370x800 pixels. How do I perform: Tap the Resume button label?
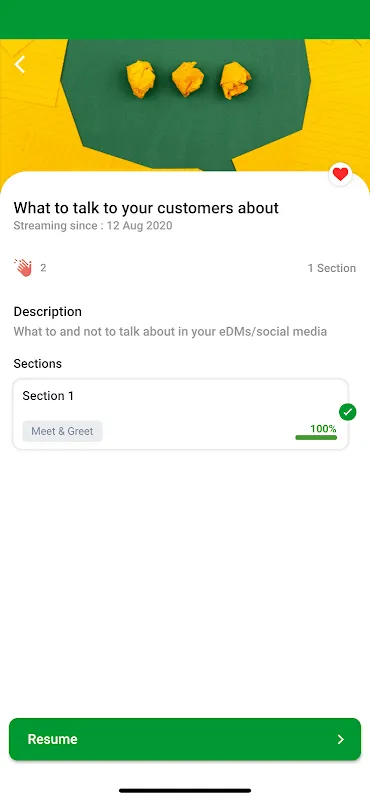pos(53,739)
